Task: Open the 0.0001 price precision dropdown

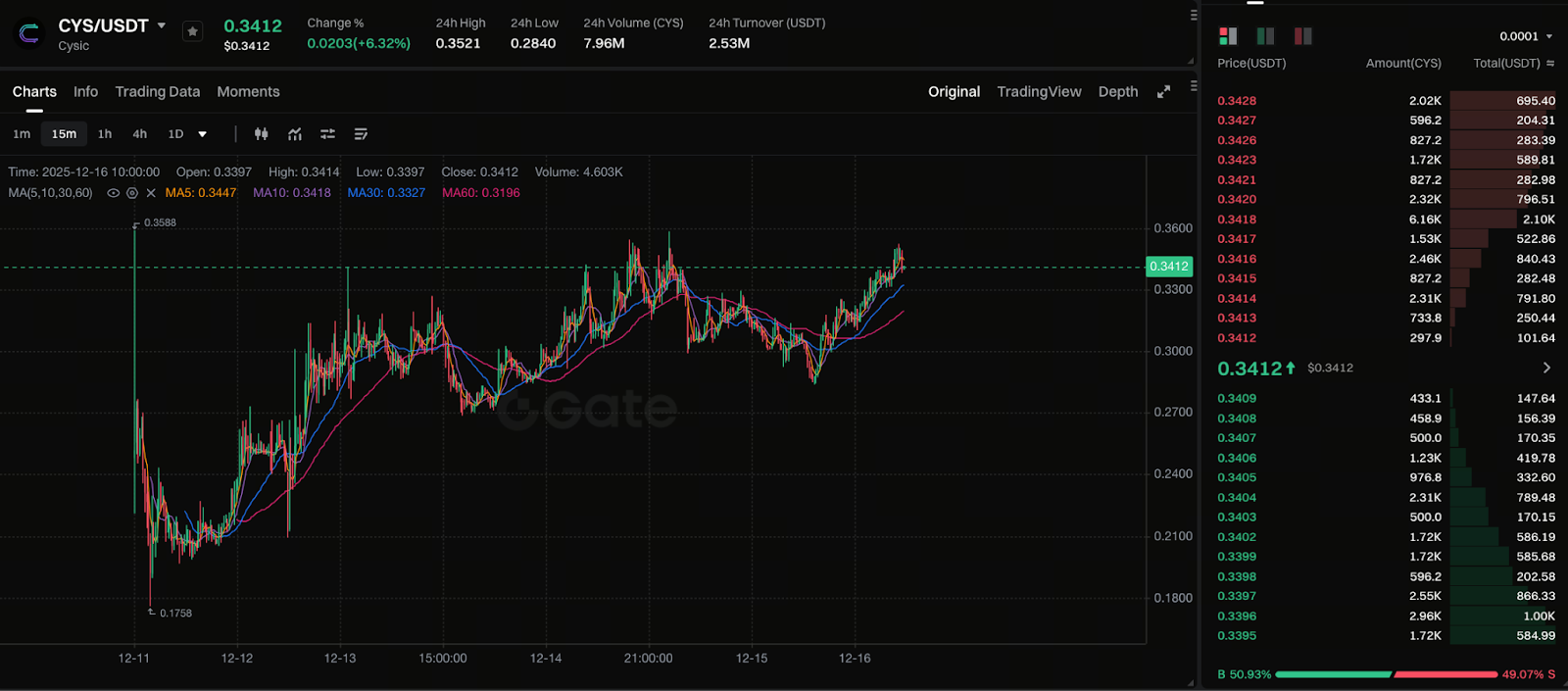Action: click(x=1526, y=36)
